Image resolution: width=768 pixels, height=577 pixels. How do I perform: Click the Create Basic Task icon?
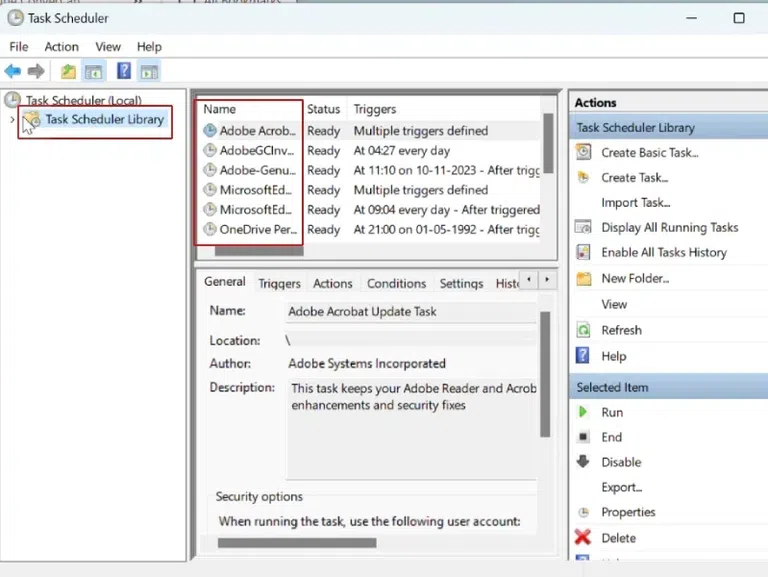tap(583, 152)
